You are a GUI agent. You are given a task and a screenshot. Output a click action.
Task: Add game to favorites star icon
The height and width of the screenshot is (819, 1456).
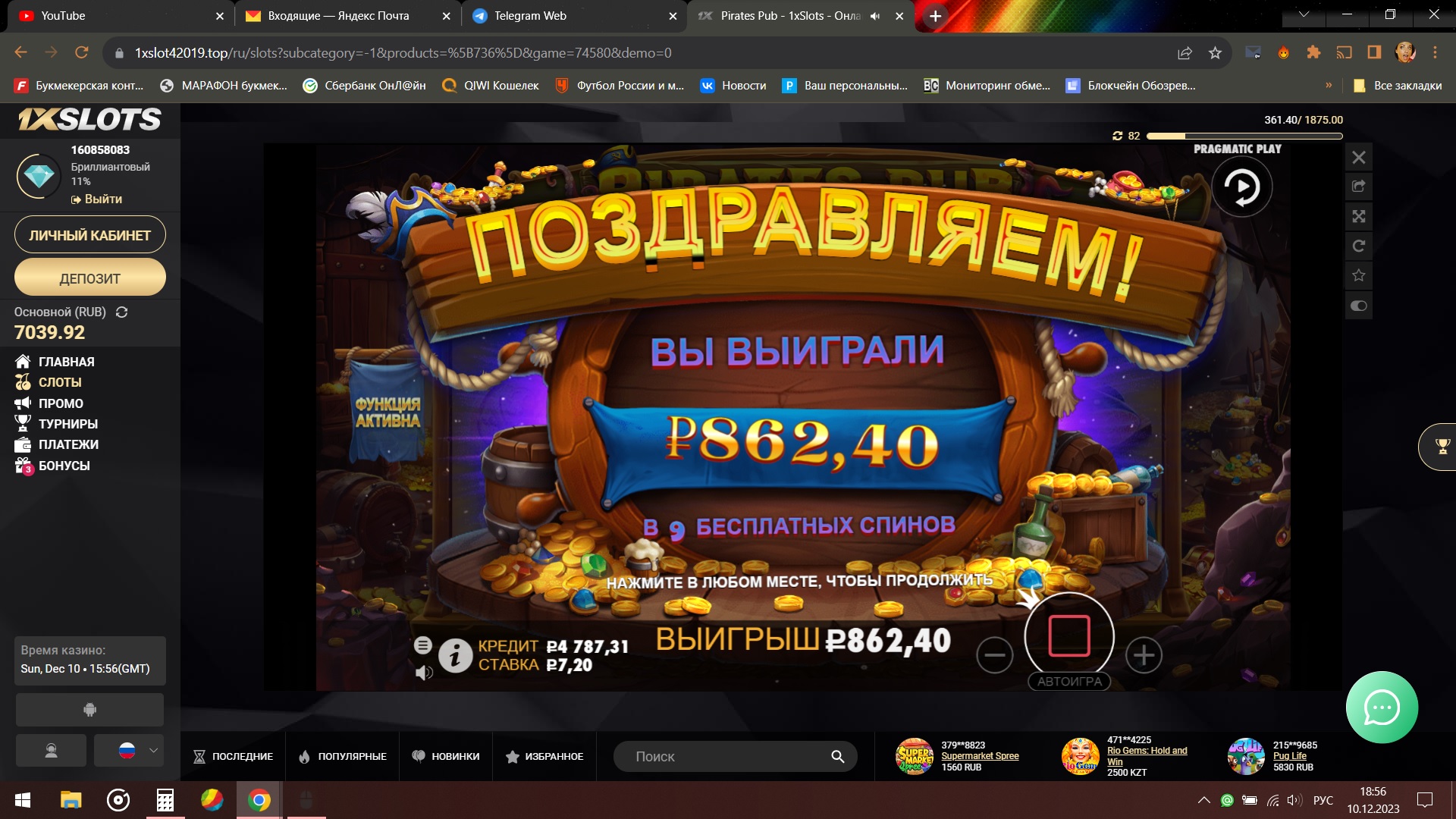[x=1358, y=275]
